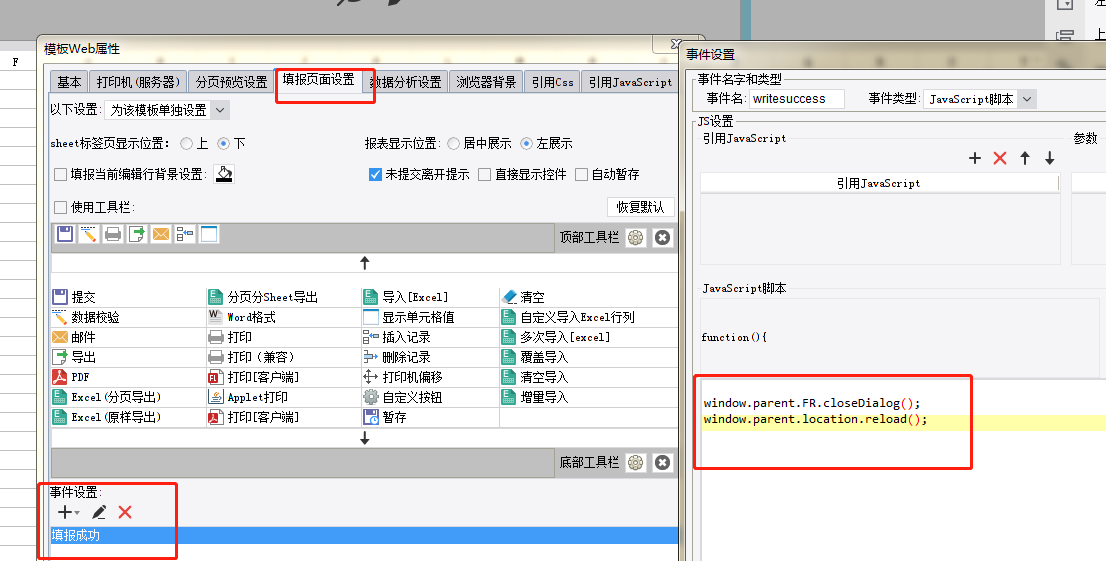The height and width of the screenshot is (561, 1106).
Task: Select the 自定义导入Excel行列 tool item
Action: [569, 317]
